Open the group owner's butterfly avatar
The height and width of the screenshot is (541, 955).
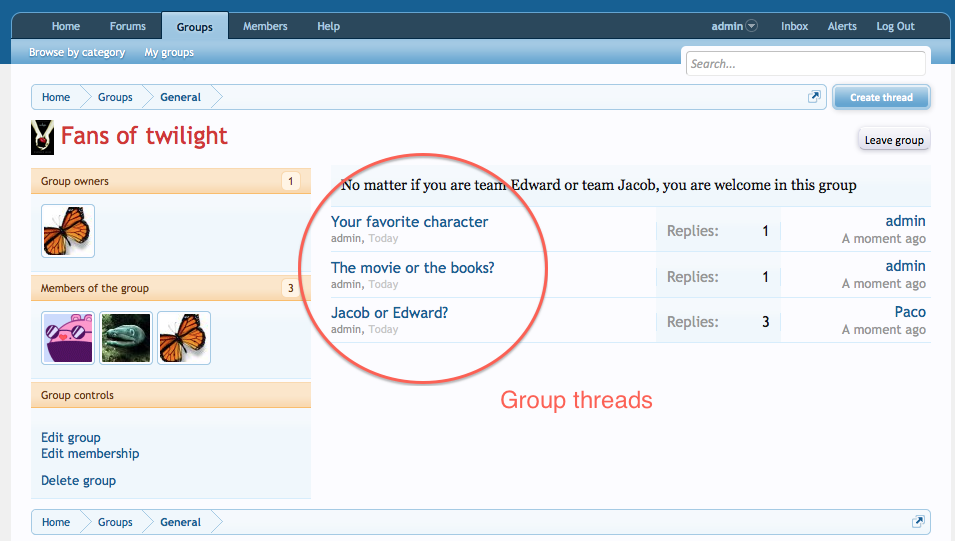click(x=68, y=231)
